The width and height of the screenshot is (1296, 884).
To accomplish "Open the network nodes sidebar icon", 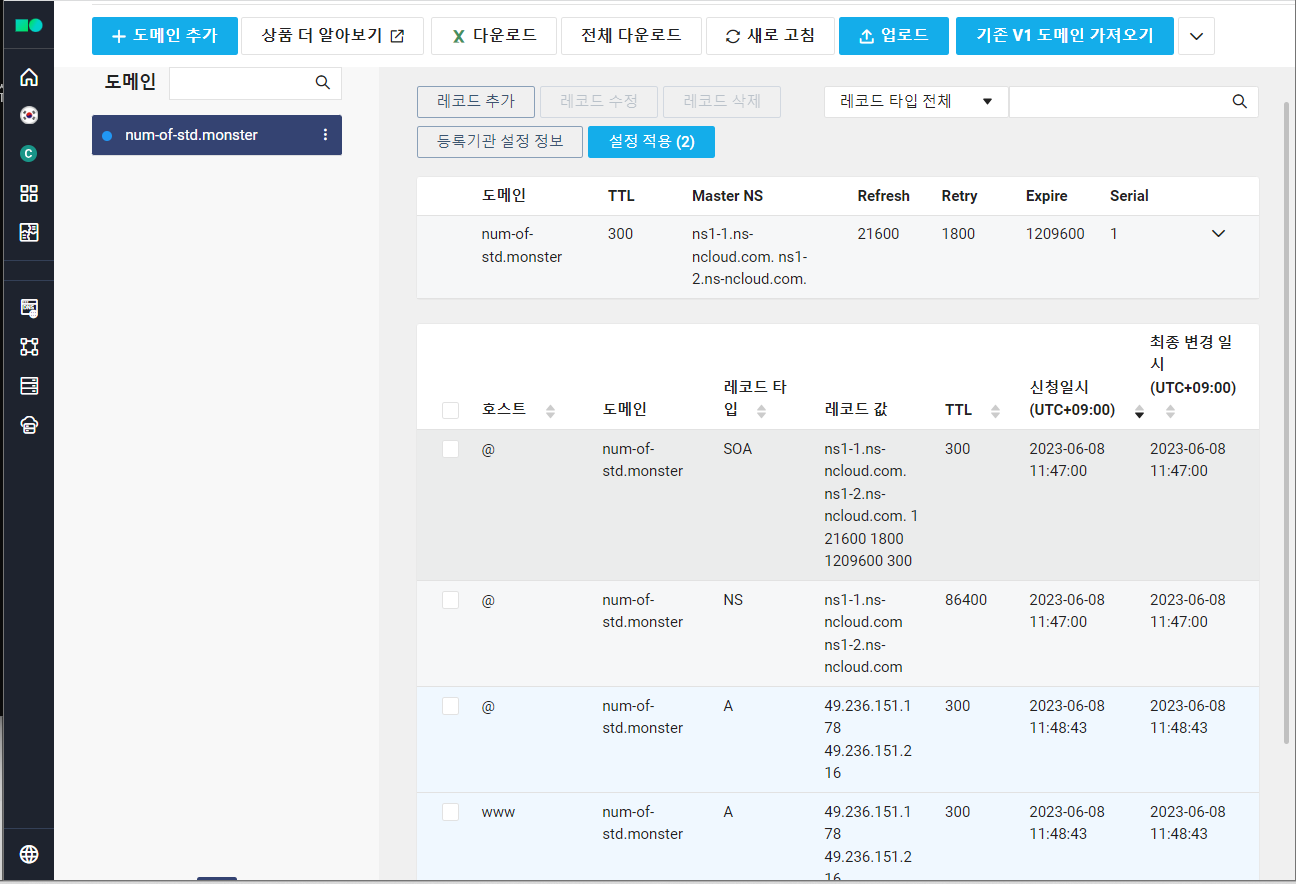I will click(x=29, y=347).
